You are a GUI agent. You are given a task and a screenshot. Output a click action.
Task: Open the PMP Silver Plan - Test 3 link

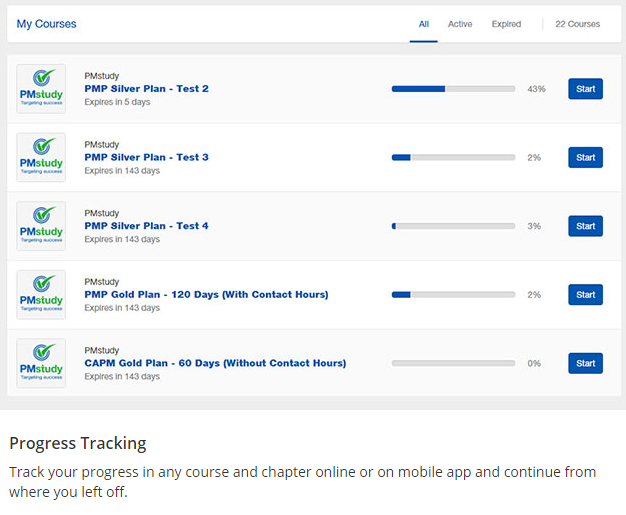pyautogui.click(x=147, y=157)
